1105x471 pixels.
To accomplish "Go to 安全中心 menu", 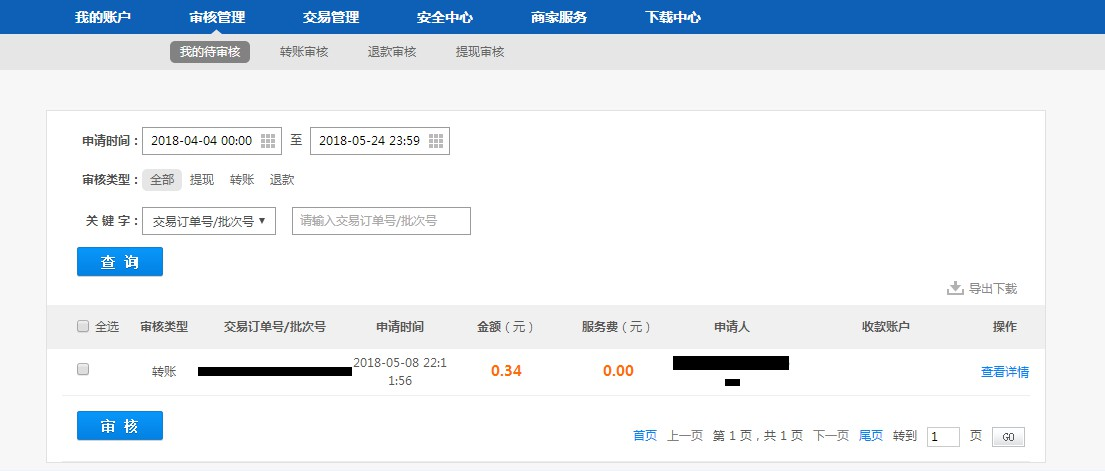I will pos(445,17).
